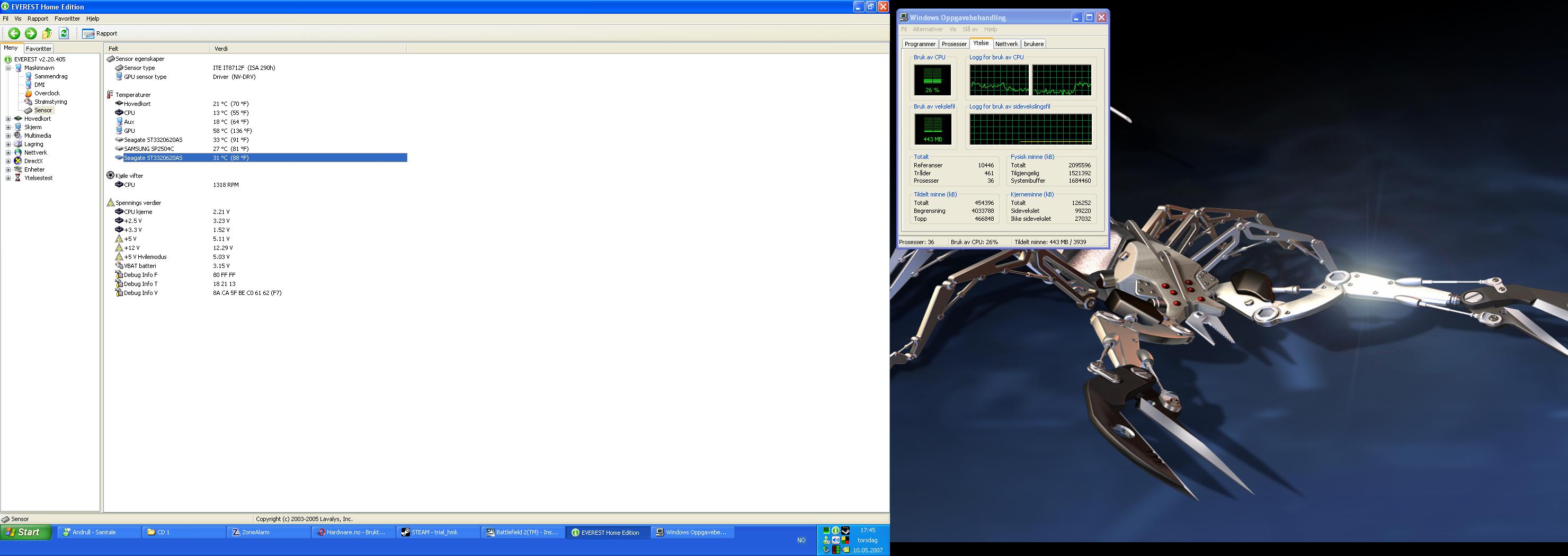
Task: Select the Sensor tree item
Action: [43, 111]
